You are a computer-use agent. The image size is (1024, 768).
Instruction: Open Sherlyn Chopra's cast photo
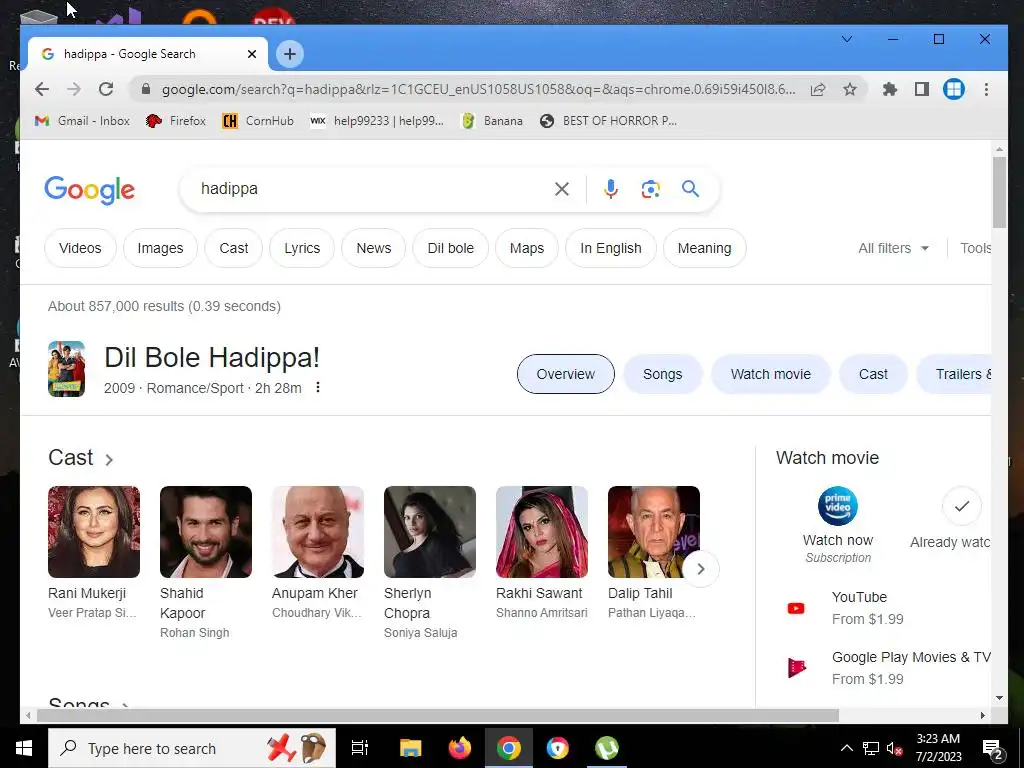[x=430, y=532]
